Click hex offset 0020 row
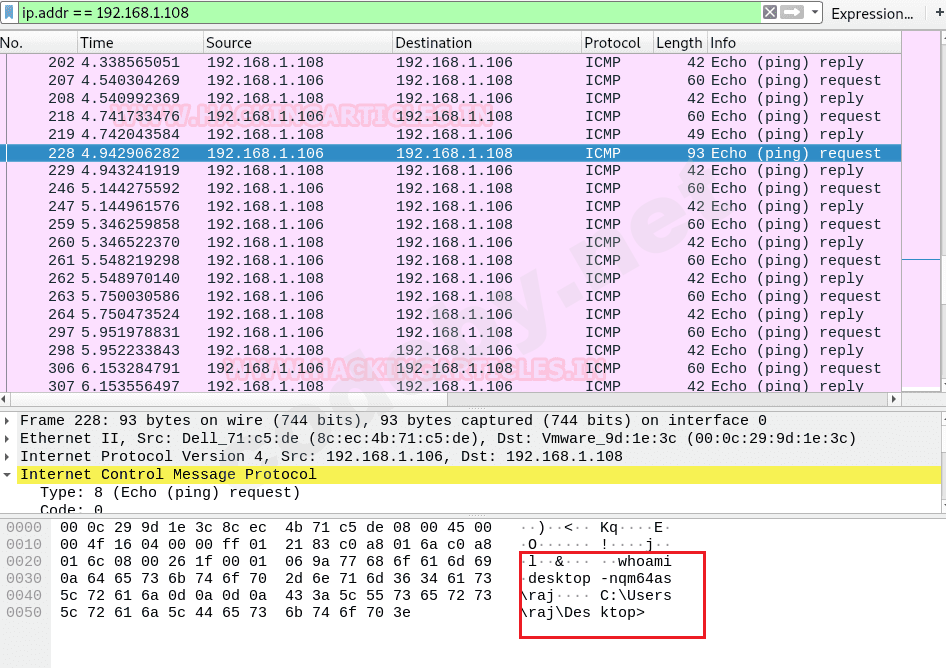The width and height of the screenshot is (946, 668). click(276, 561)
